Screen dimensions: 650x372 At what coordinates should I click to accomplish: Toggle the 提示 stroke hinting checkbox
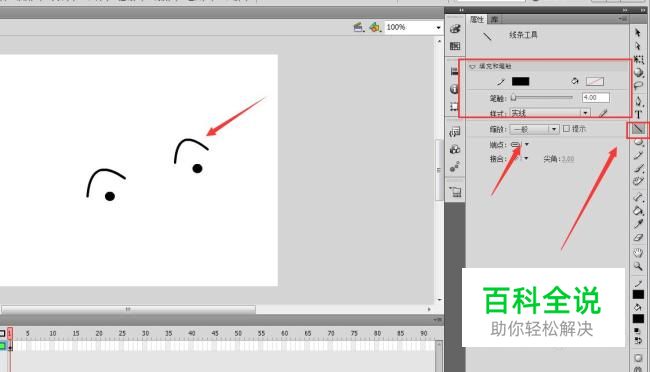coord(567,129)
